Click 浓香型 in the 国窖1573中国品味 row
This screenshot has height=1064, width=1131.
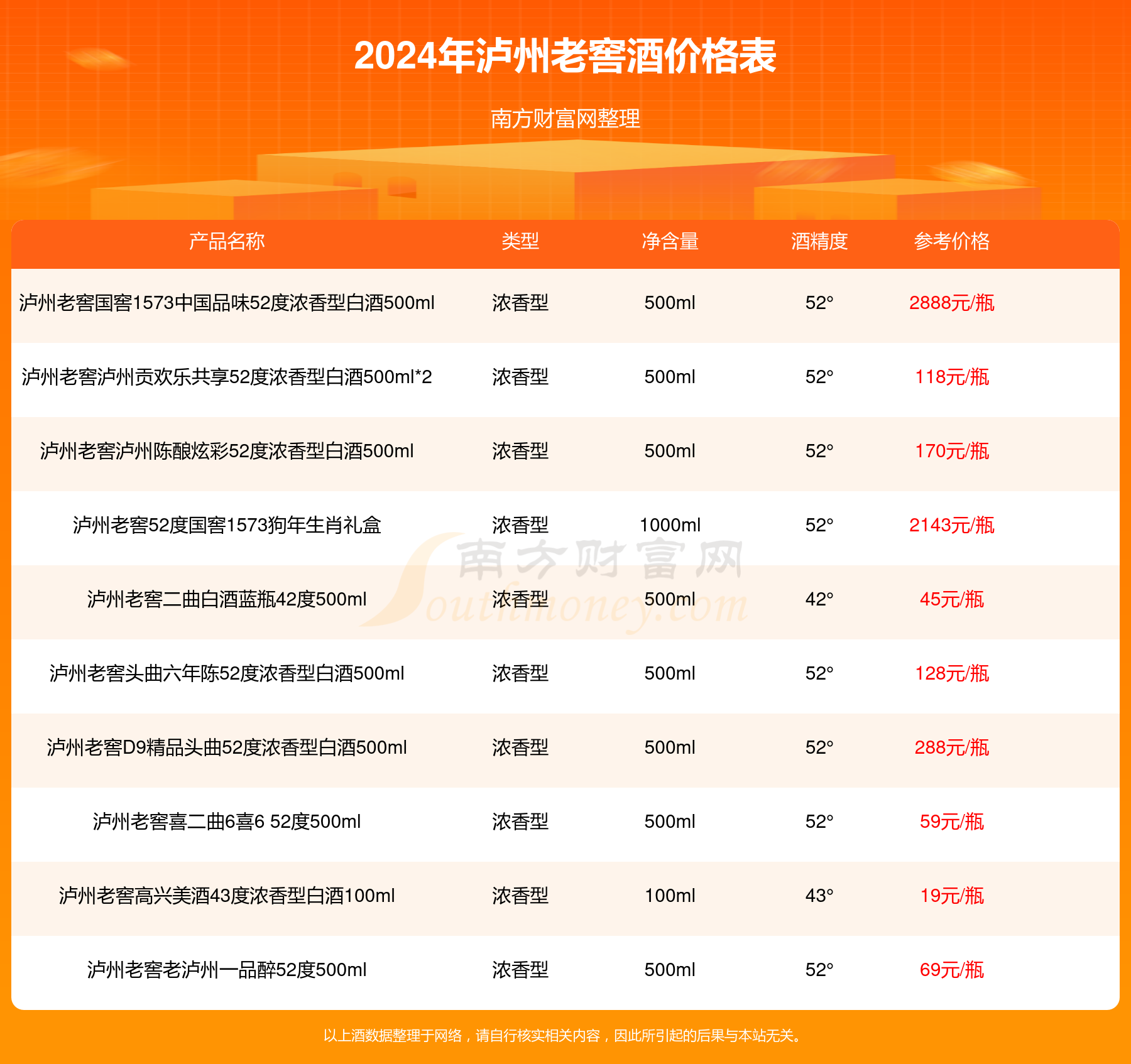[520, 303]
